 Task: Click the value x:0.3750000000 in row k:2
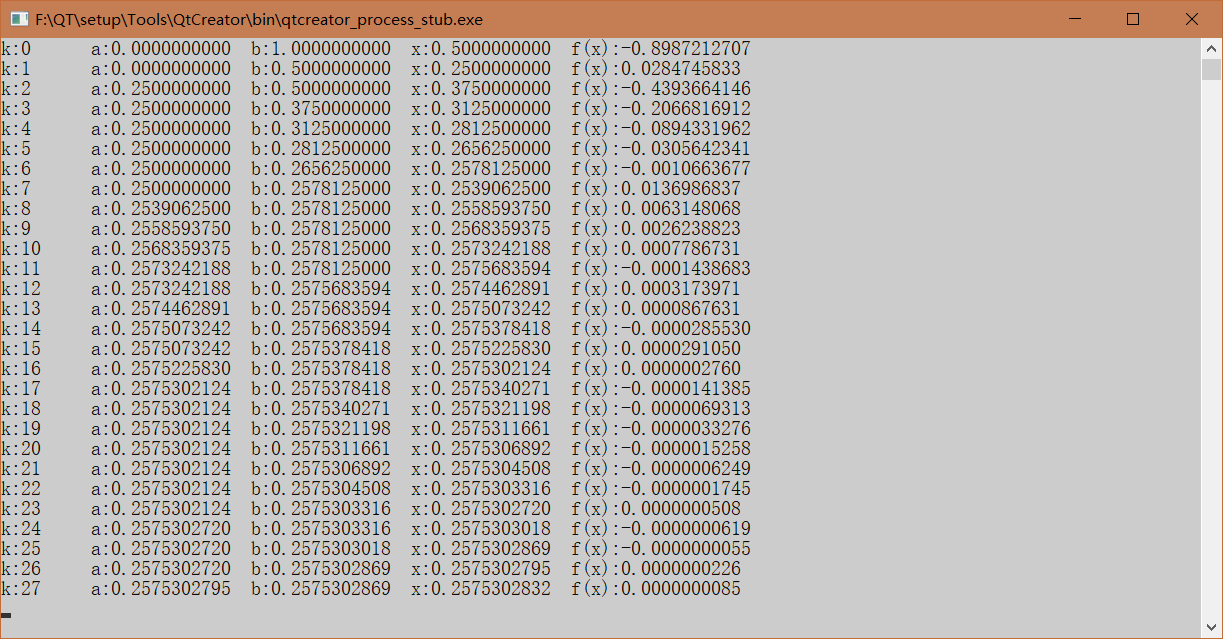[481, 89]
